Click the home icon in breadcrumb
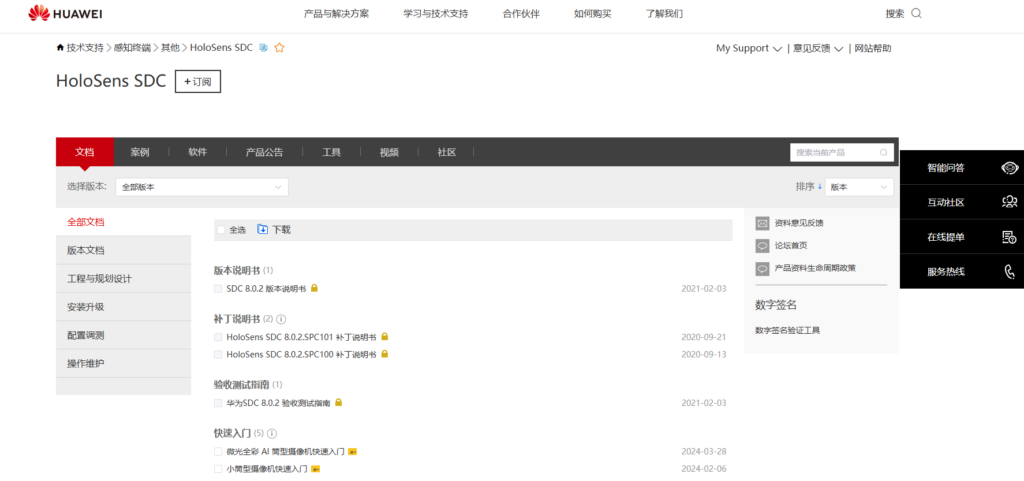1024x481 pixels. 61,48
